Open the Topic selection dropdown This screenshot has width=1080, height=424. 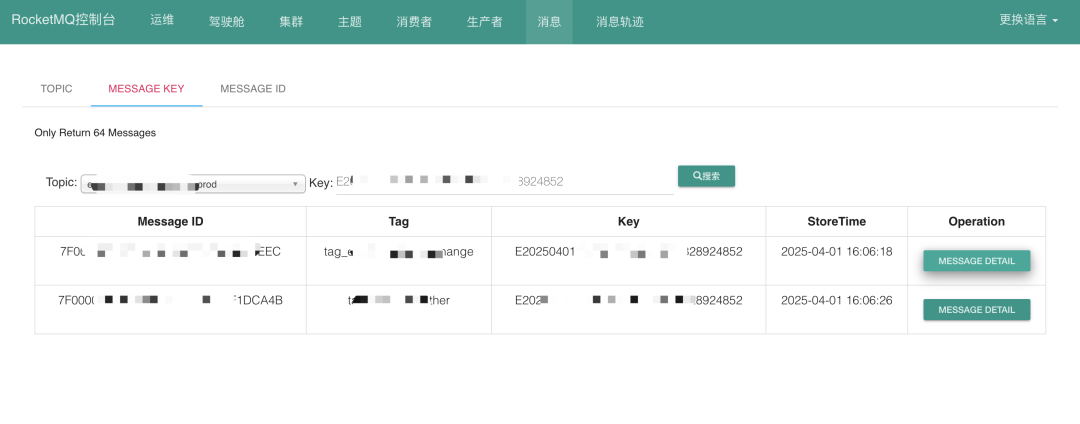pos(194,184)
